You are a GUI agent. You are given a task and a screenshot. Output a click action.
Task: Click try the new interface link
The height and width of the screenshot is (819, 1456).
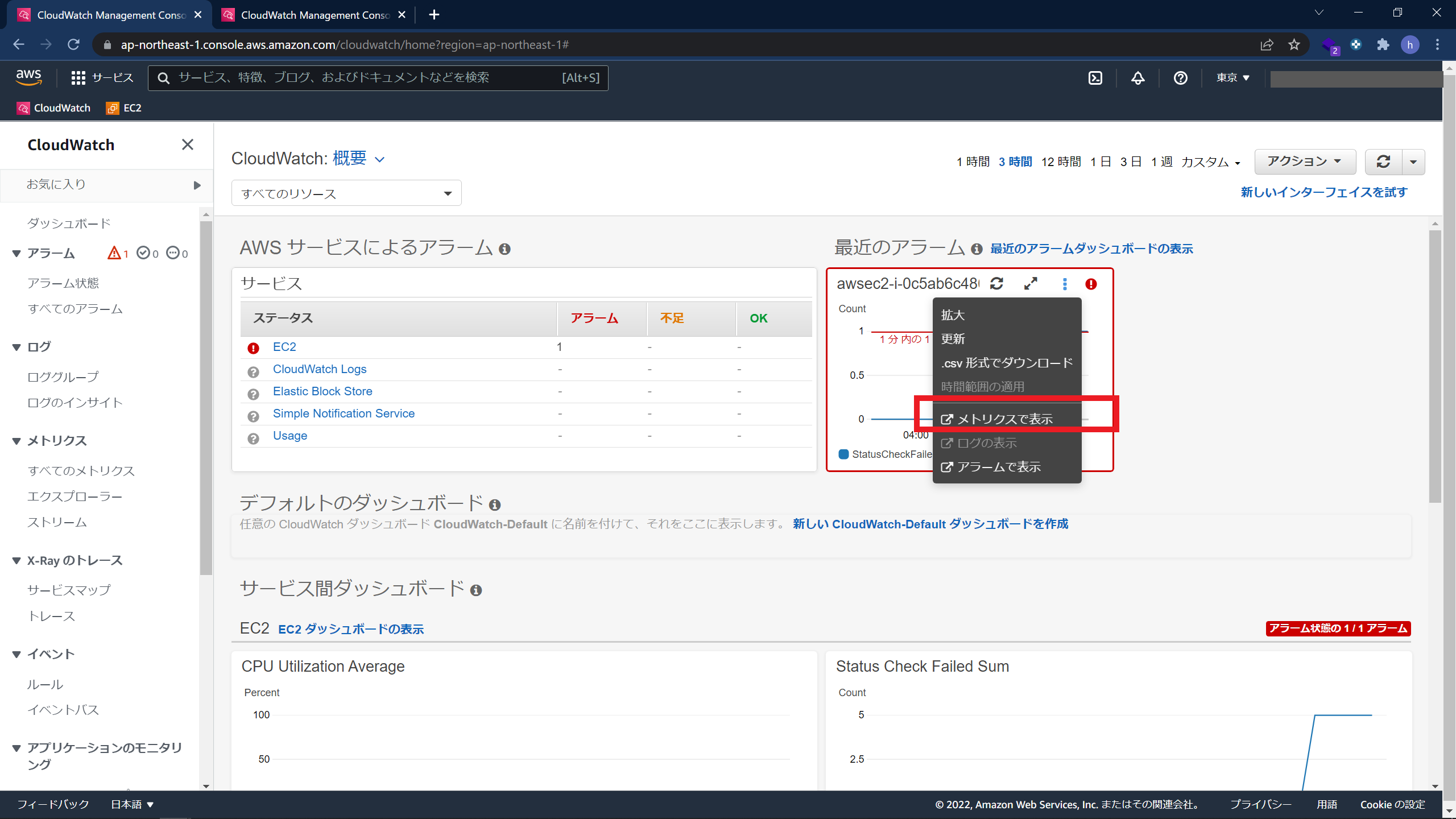1324,192
